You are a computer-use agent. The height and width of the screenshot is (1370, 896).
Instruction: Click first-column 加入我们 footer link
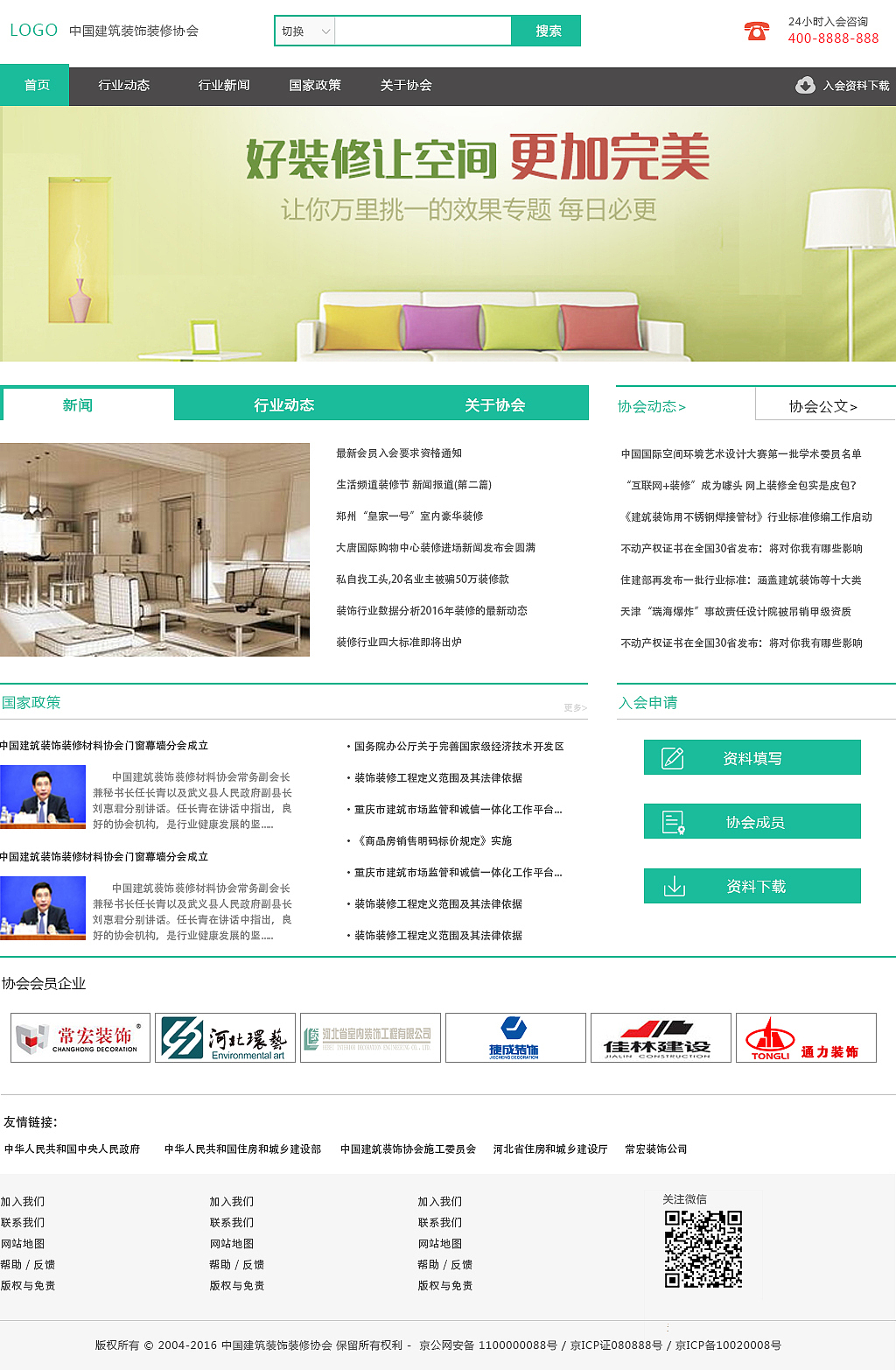coord(23,1202)
